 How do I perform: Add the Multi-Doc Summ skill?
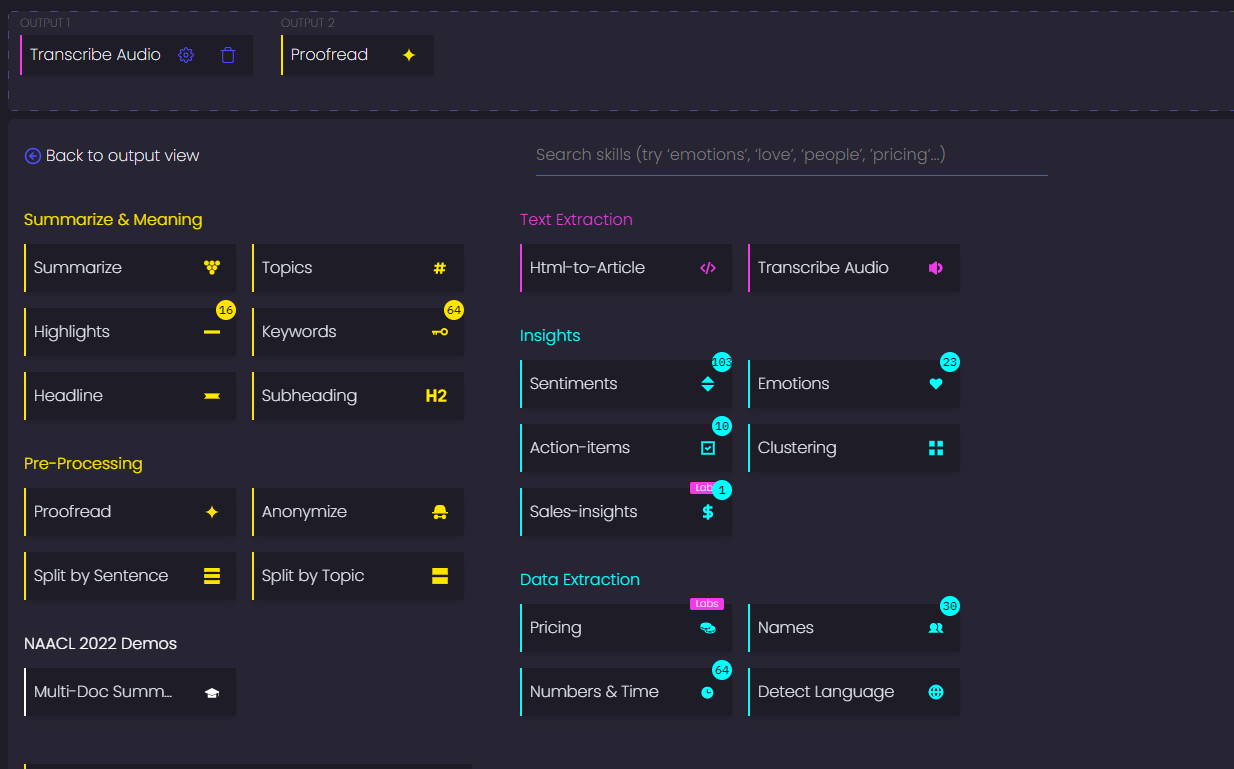coord(130,692)
